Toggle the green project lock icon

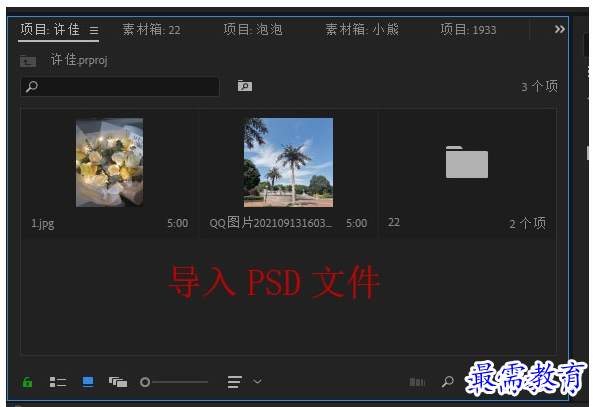[27, 382]
